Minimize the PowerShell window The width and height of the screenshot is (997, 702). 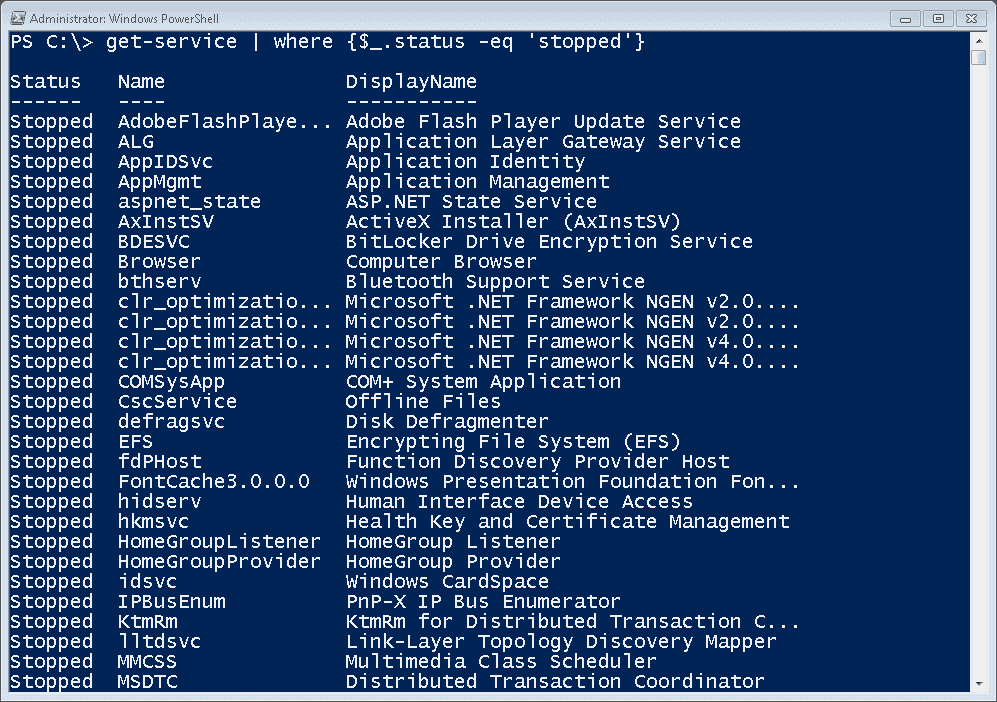(904, 17)
